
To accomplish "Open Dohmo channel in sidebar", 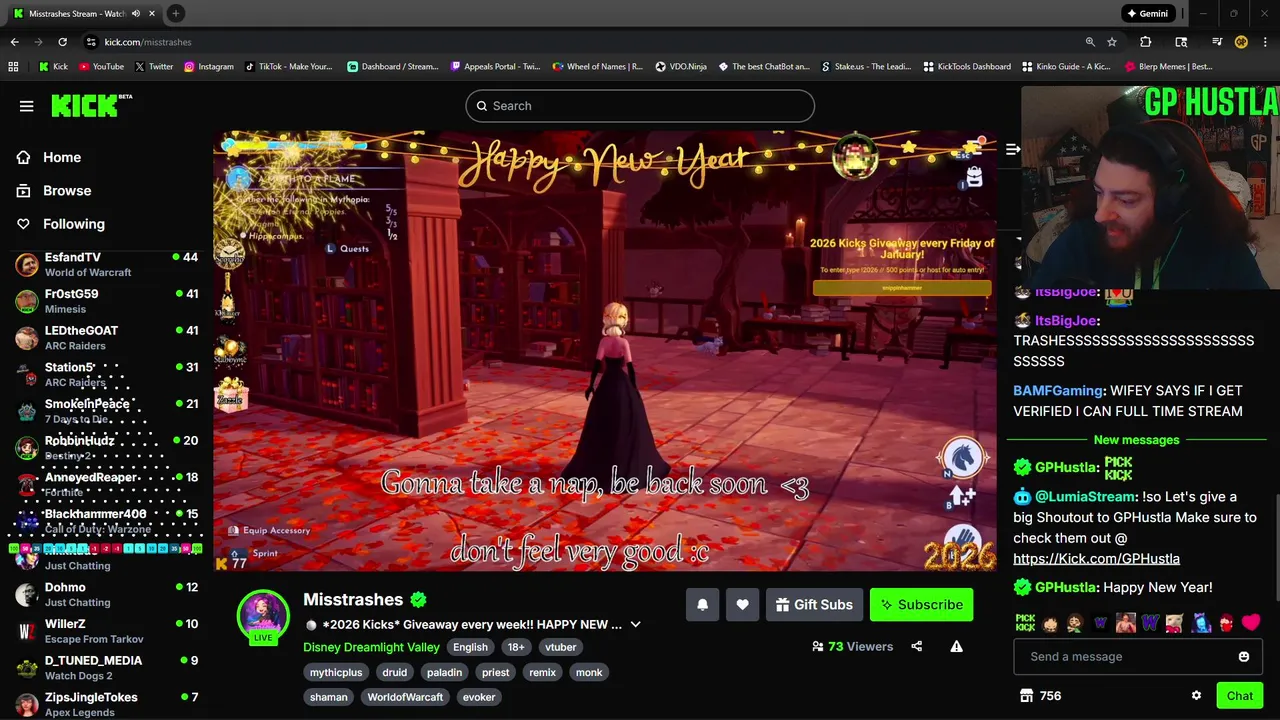I will 106,594.
